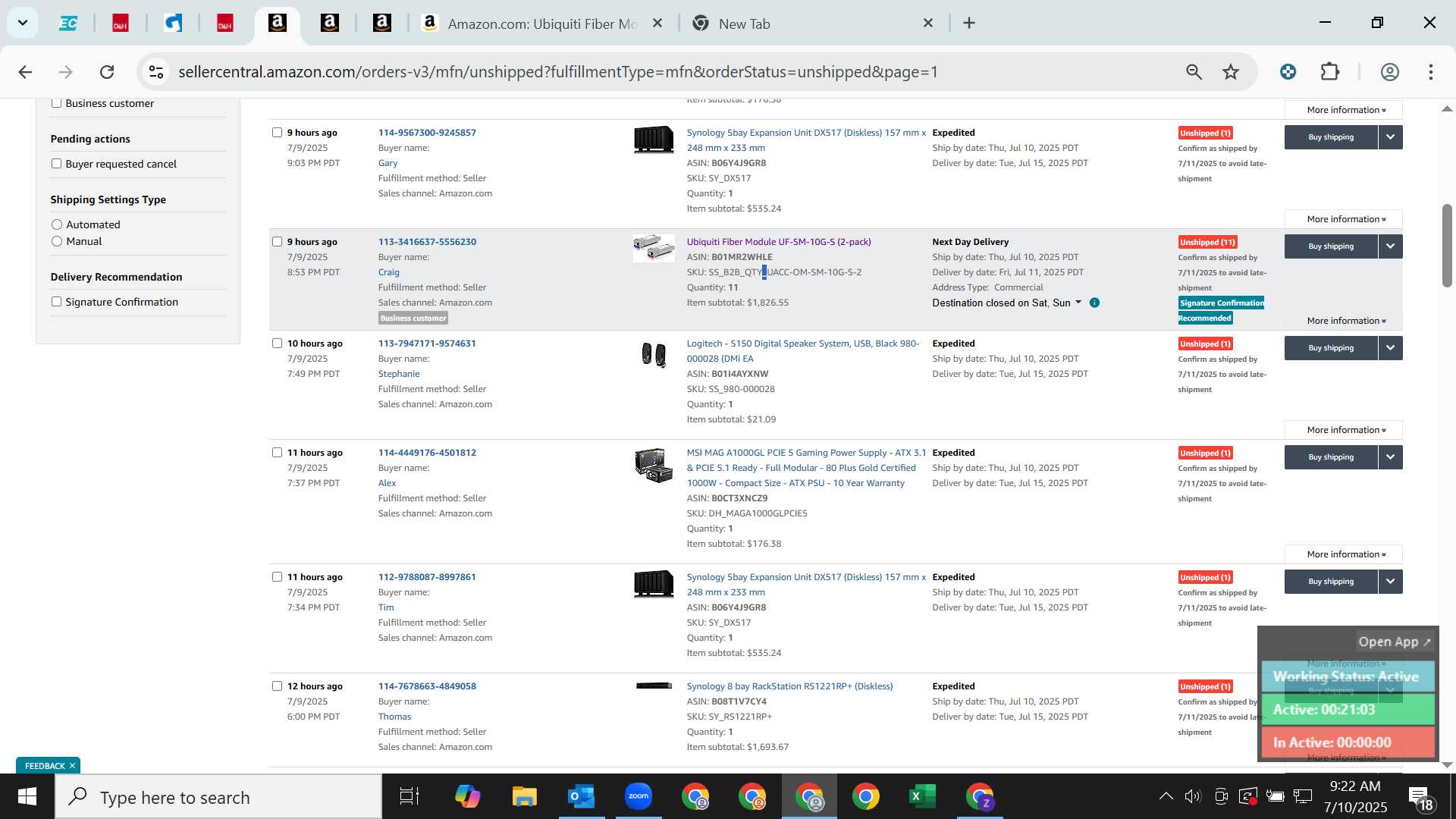Viewport: 1456px width, 819px height.
Task: Open Excel from the taskbar
Action: [x=922, y=796]
